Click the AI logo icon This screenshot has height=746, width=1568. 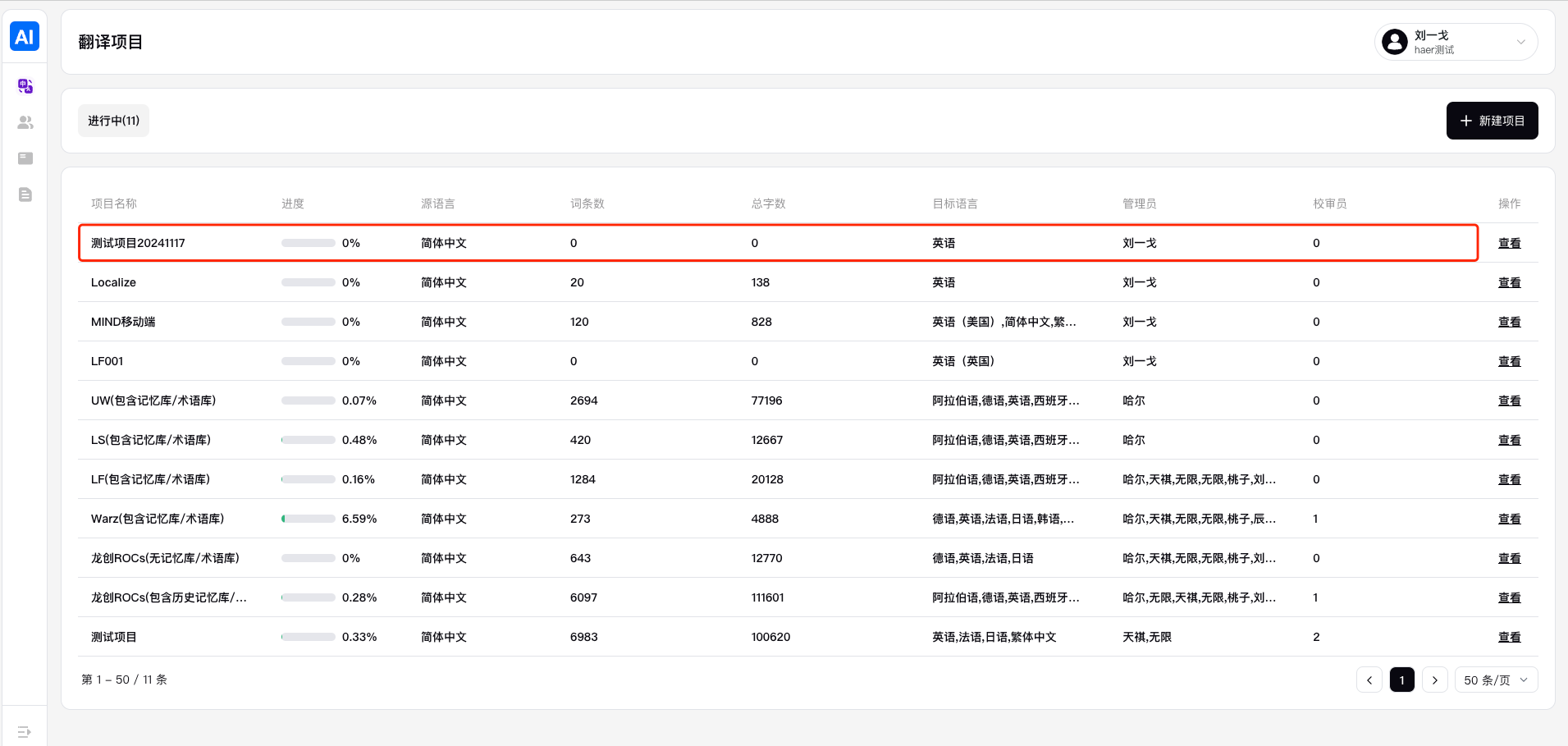tap(25, 36)
